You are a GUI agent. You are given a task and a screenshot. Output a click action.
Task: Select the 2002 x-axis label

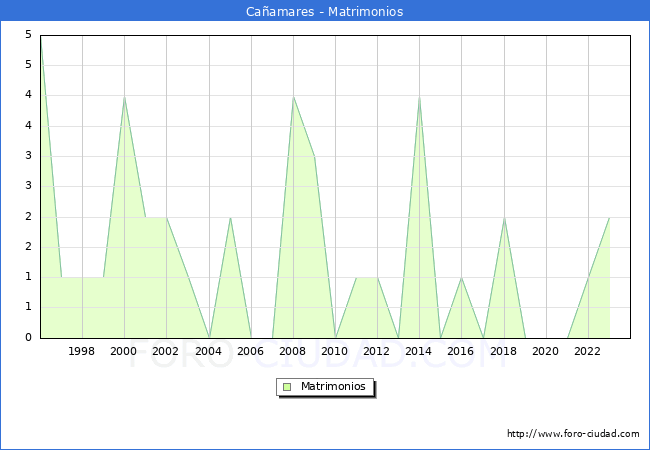point(165,351)
